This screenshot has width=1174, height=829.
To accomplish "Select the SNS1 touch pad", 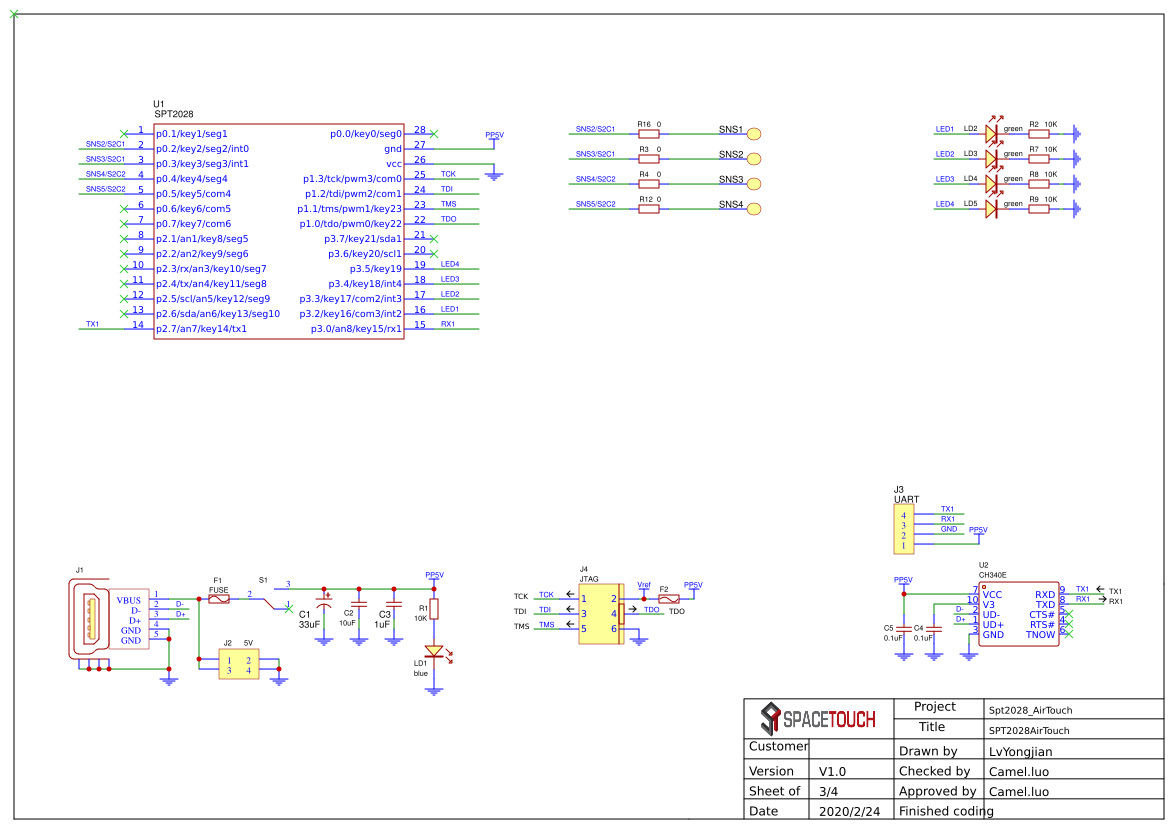I will click(754, 134).
